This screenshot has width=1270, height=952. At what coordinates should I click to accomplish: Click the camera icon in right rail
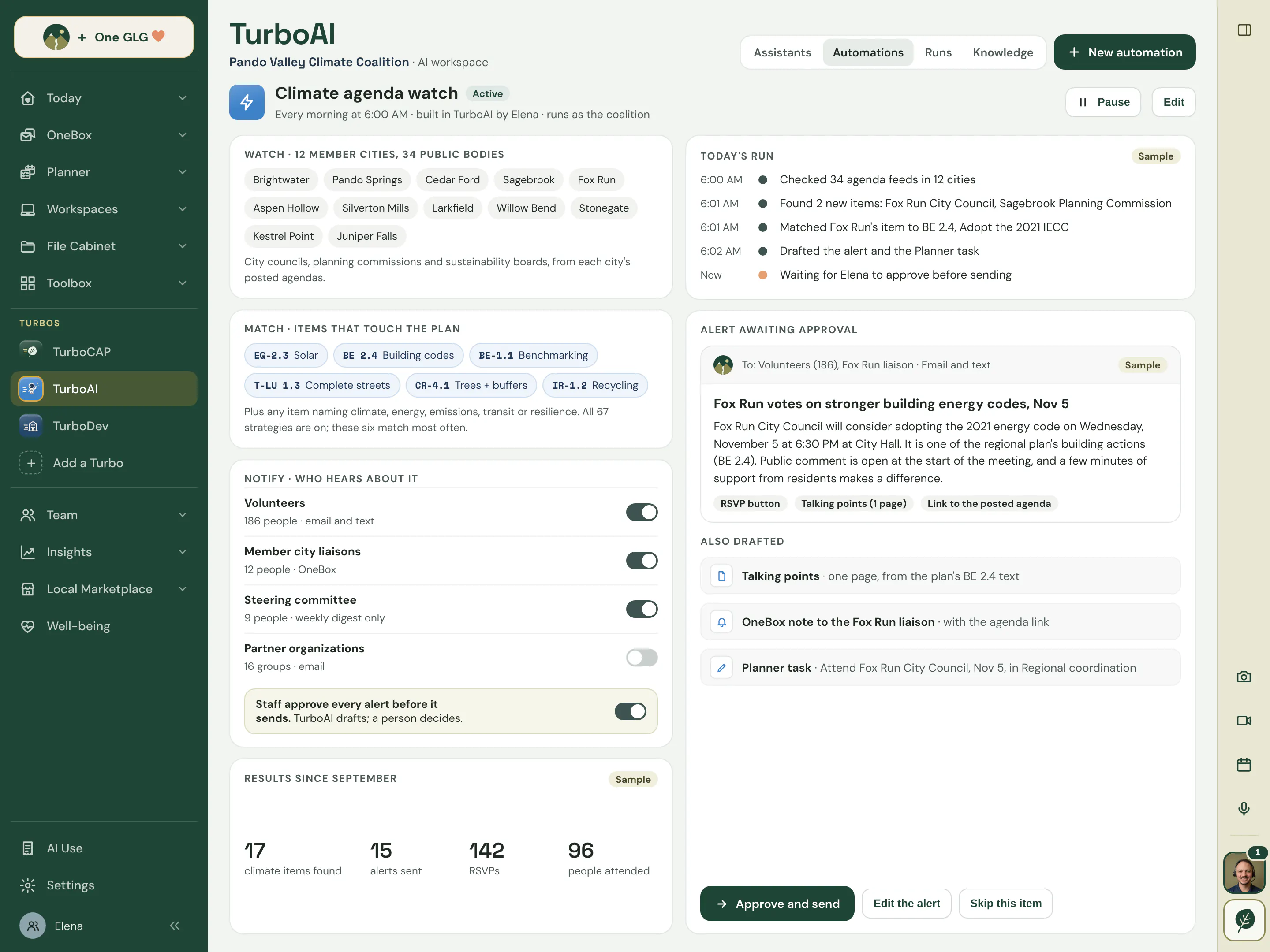1244,677
